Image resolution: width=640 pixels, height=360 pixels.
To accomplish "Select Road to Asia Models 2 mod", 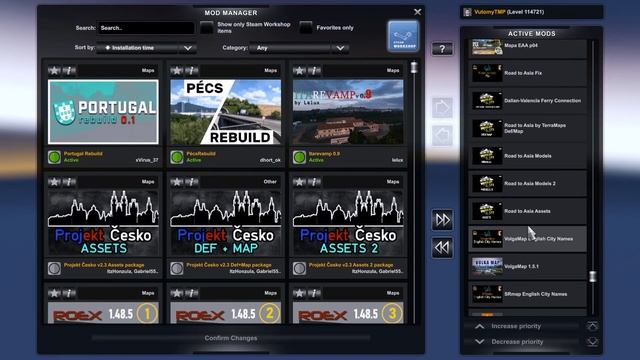I will click(x=527, y=184).
